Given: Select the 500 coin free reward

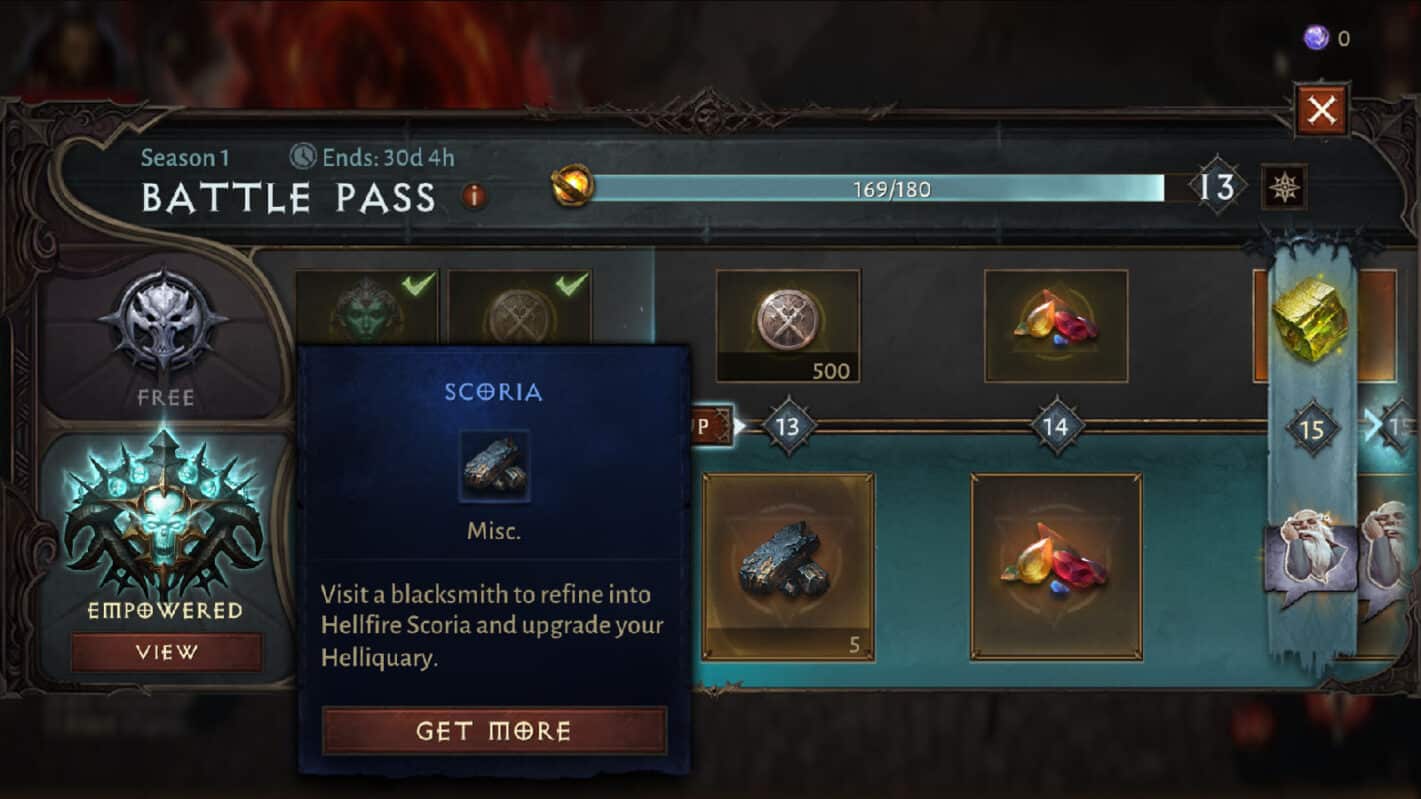Looking at the screenshot, I should point(788,326).
